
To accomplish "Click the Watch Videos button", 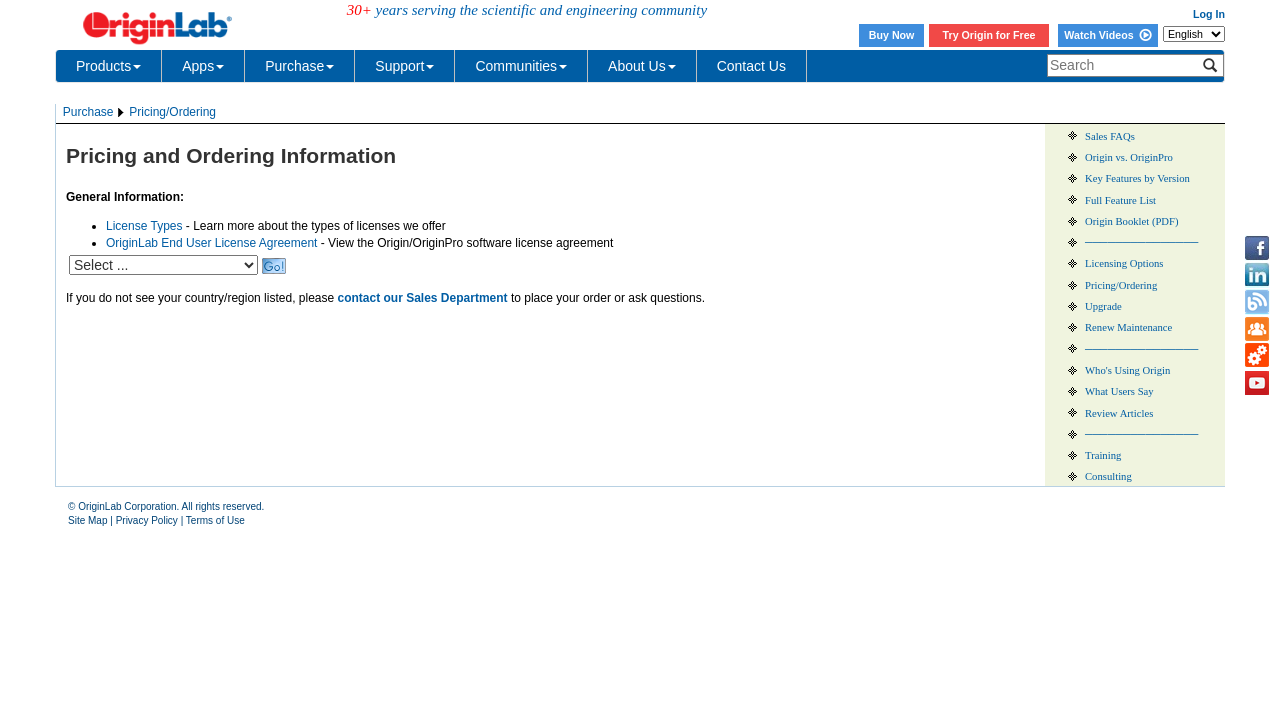I will click(1107, 35).
